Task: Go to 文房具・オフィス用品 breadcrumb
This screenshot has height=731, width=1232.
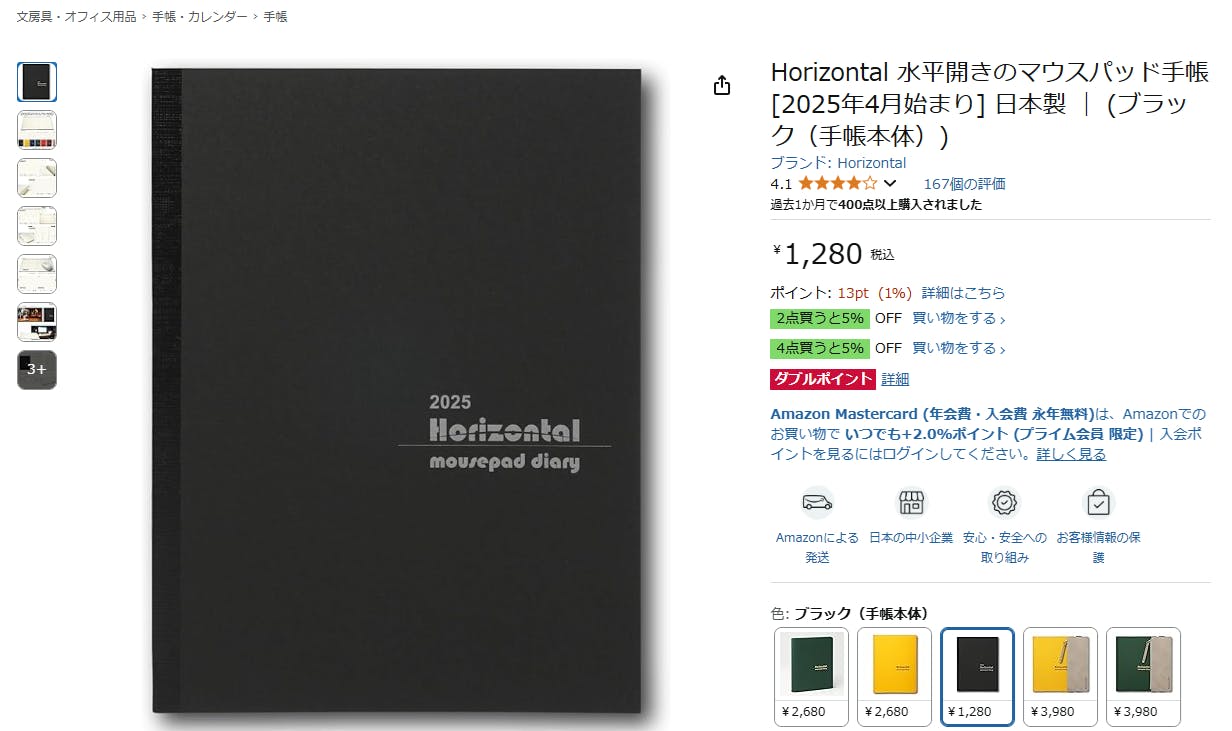Action: 76,17
